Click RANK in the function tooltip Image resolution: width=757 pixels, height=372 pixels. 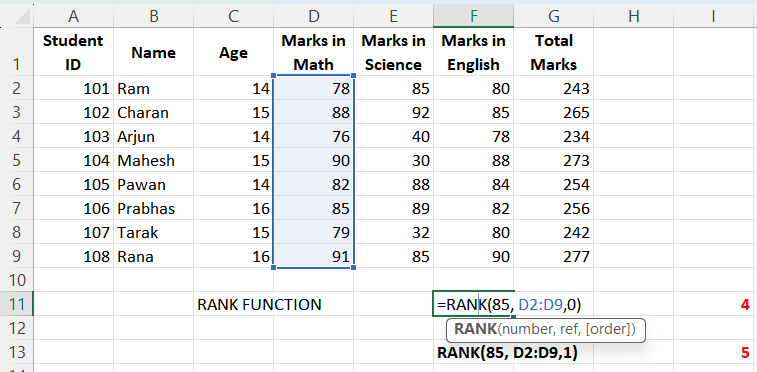(x=475, y=330)
